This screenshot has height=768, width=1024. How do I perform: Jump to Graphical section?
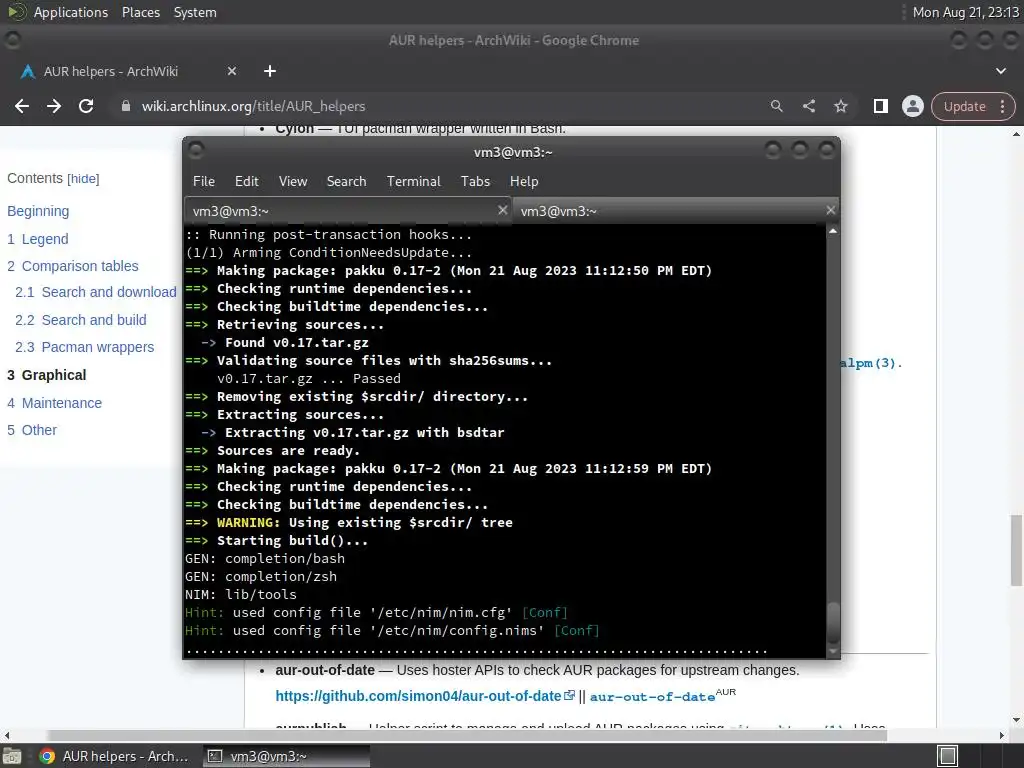coord(46,375)
